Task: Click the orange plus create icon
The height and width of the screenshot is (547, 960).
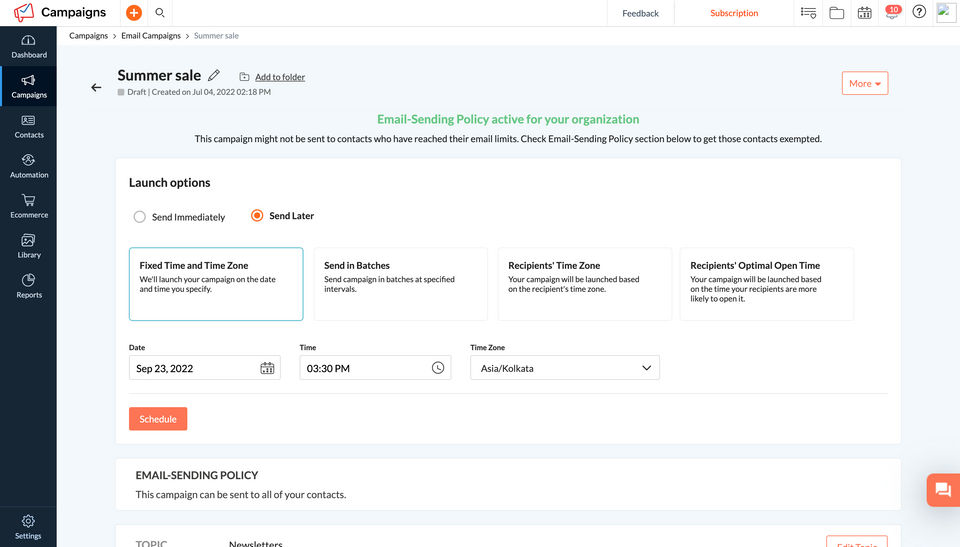Action: [134, 13]
